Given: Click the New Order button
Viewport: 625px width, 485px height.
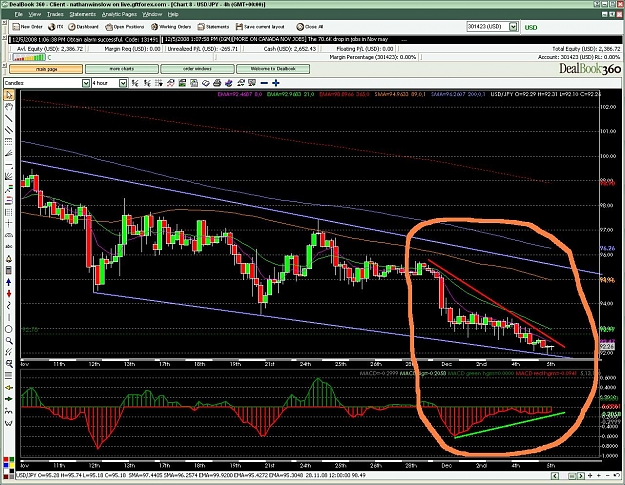Looking at the screenshot, I should (28, 27).
